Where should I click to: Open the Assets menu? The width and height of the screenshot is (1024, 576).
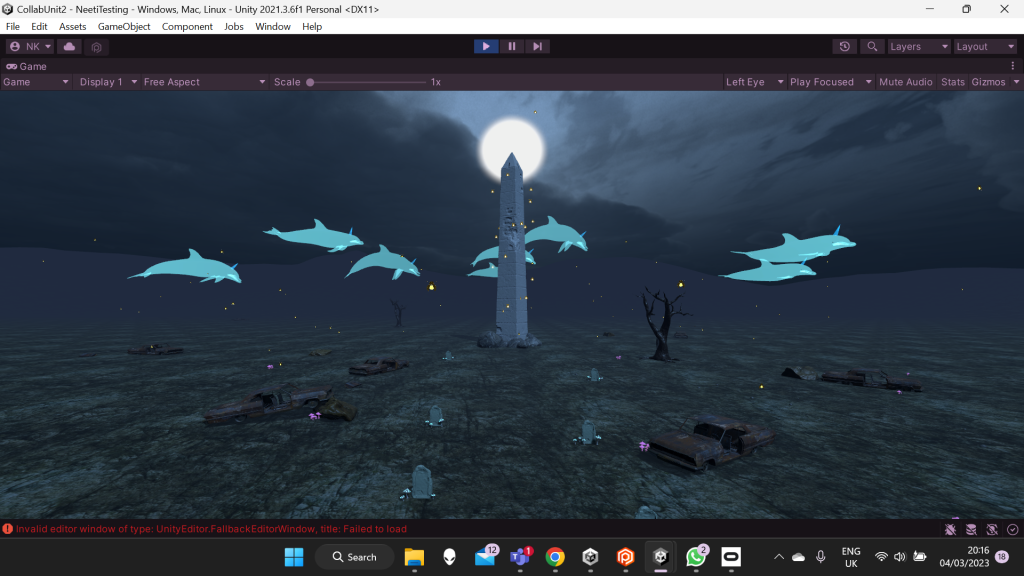[x=72, y=26]
